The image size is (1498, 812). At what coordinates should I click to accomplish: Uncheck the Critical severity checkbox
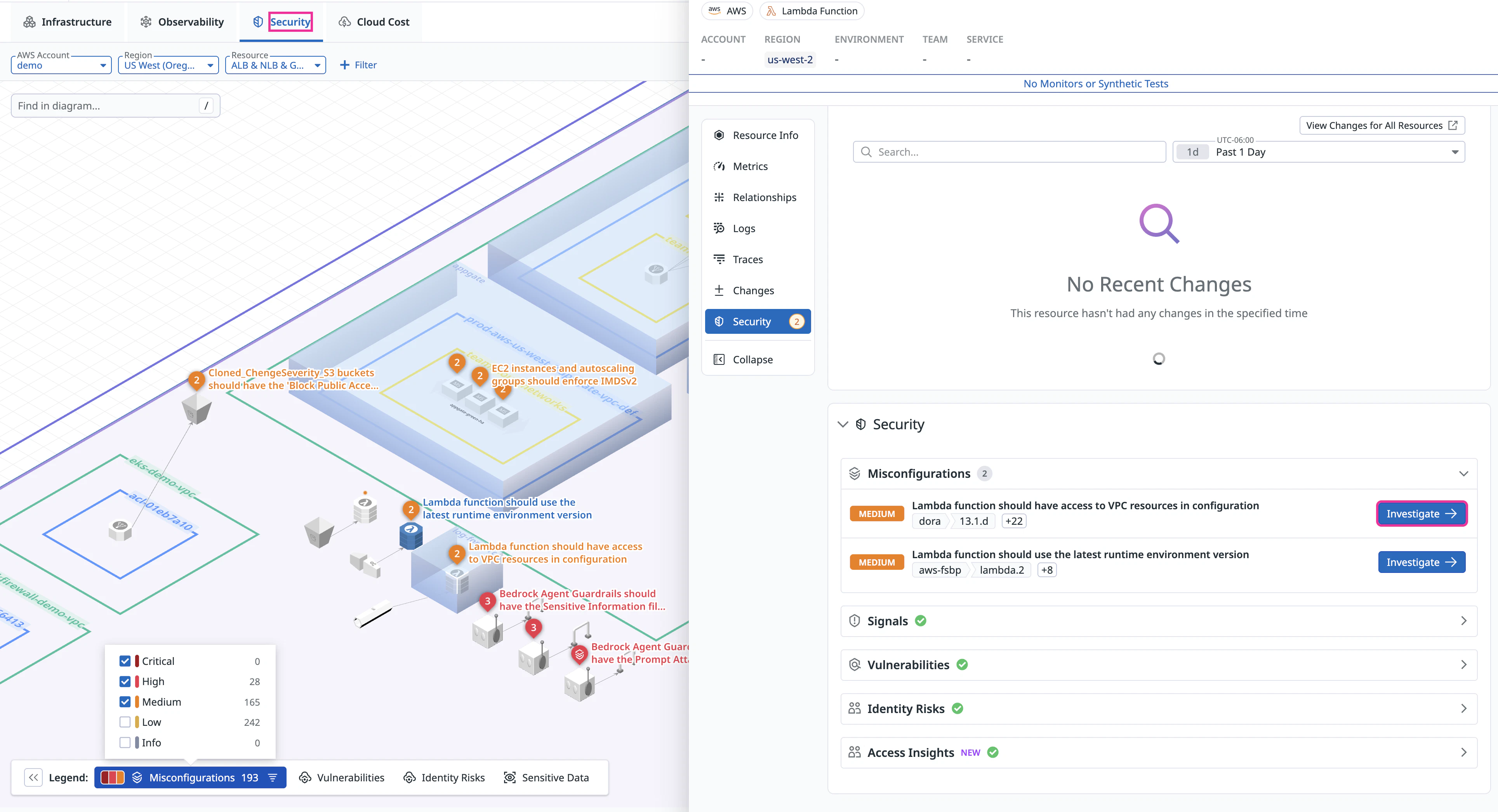[x=125, y=661]
